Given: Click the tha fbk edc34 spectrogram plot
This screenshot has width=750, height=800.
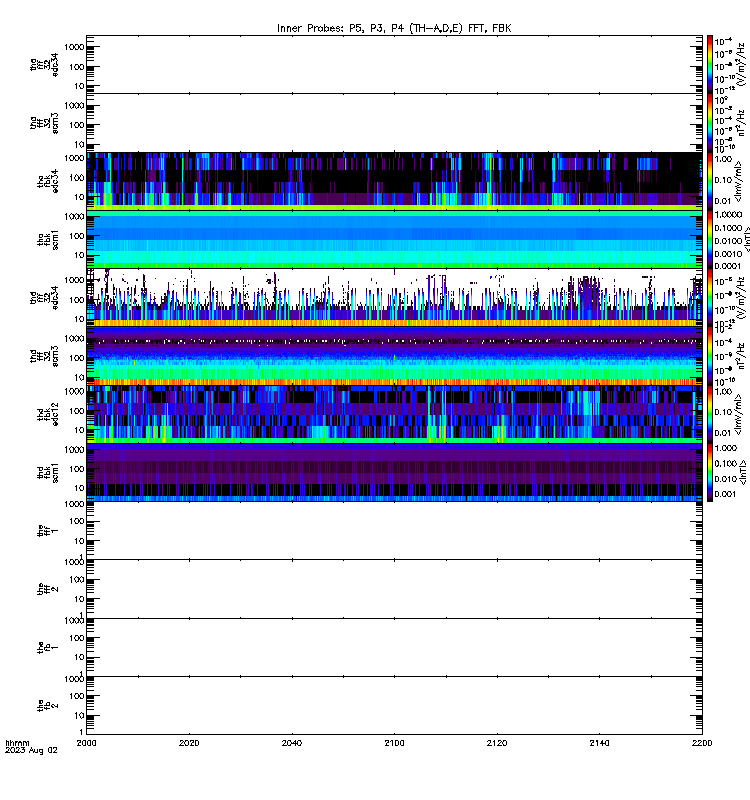Looking at the screenshot, I should 394,181.
